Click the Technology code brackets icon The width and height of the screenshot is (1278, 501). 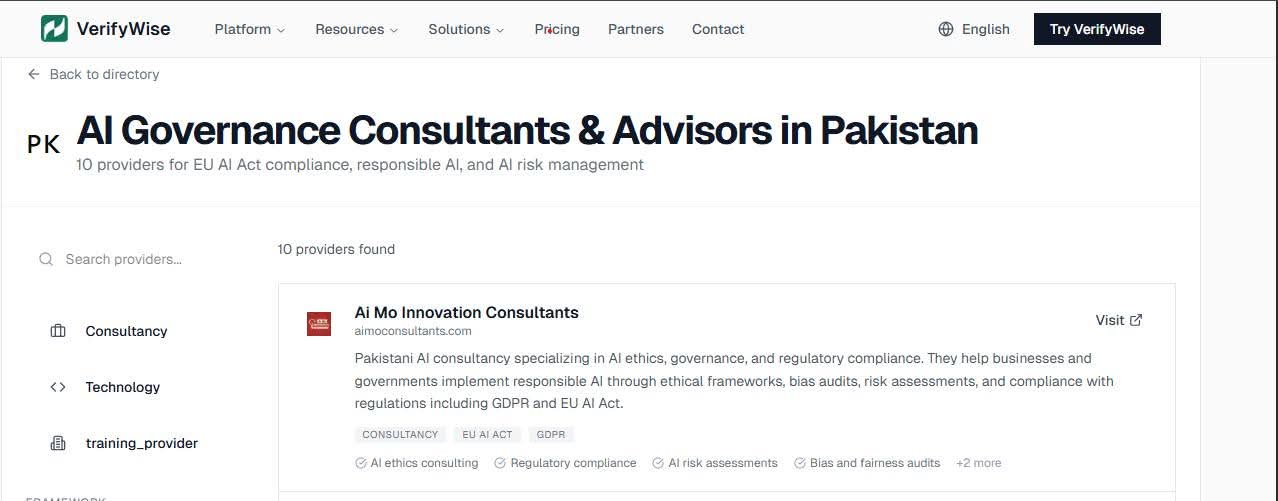tap(58, 387)
